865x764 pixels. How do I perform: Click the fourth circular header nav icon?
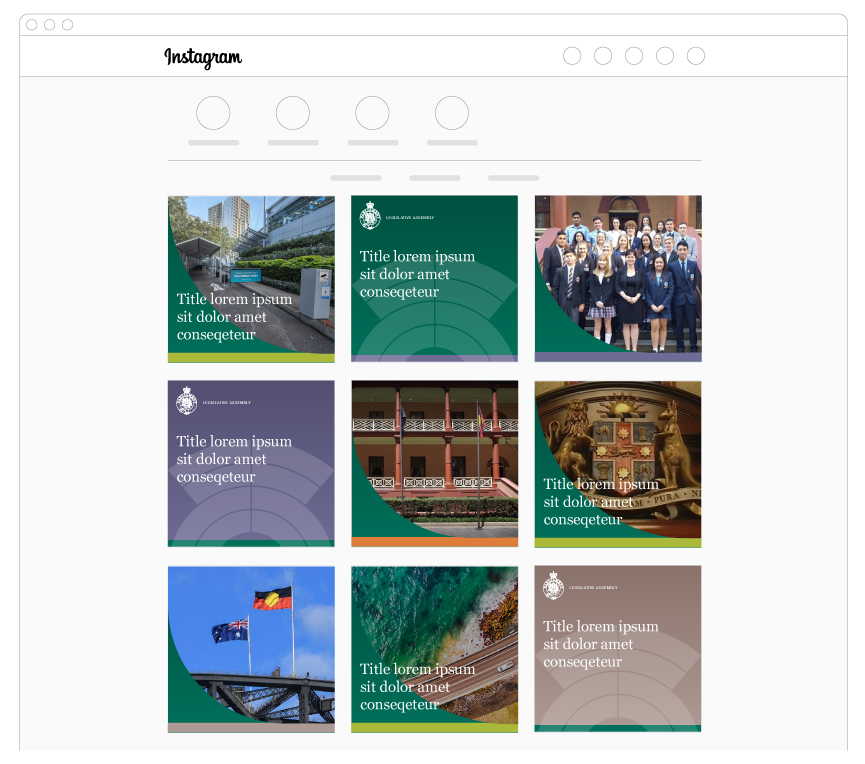[x=665, y=56]
